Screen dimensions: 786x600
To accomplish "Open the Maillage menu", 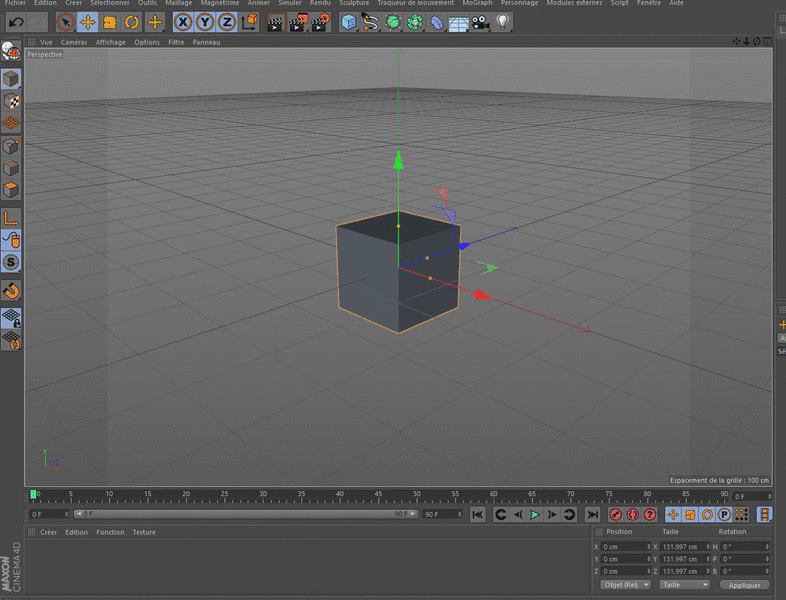I will pos(179,3).
